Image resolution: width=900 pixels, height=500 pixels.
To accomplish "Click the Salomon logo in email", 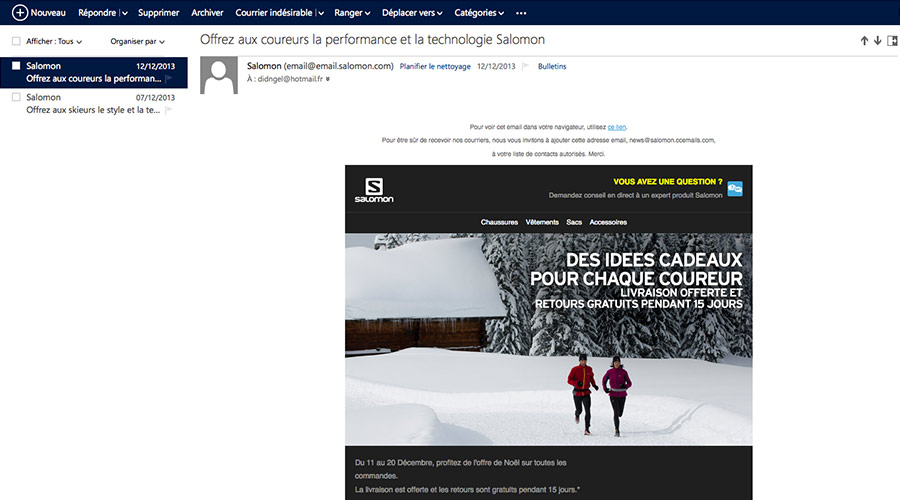I will [x=374, y=190].
